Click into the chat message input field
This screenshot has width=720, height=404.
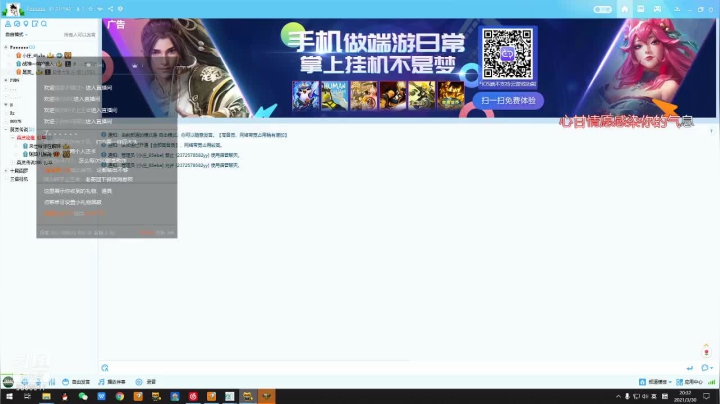[395, 368]
